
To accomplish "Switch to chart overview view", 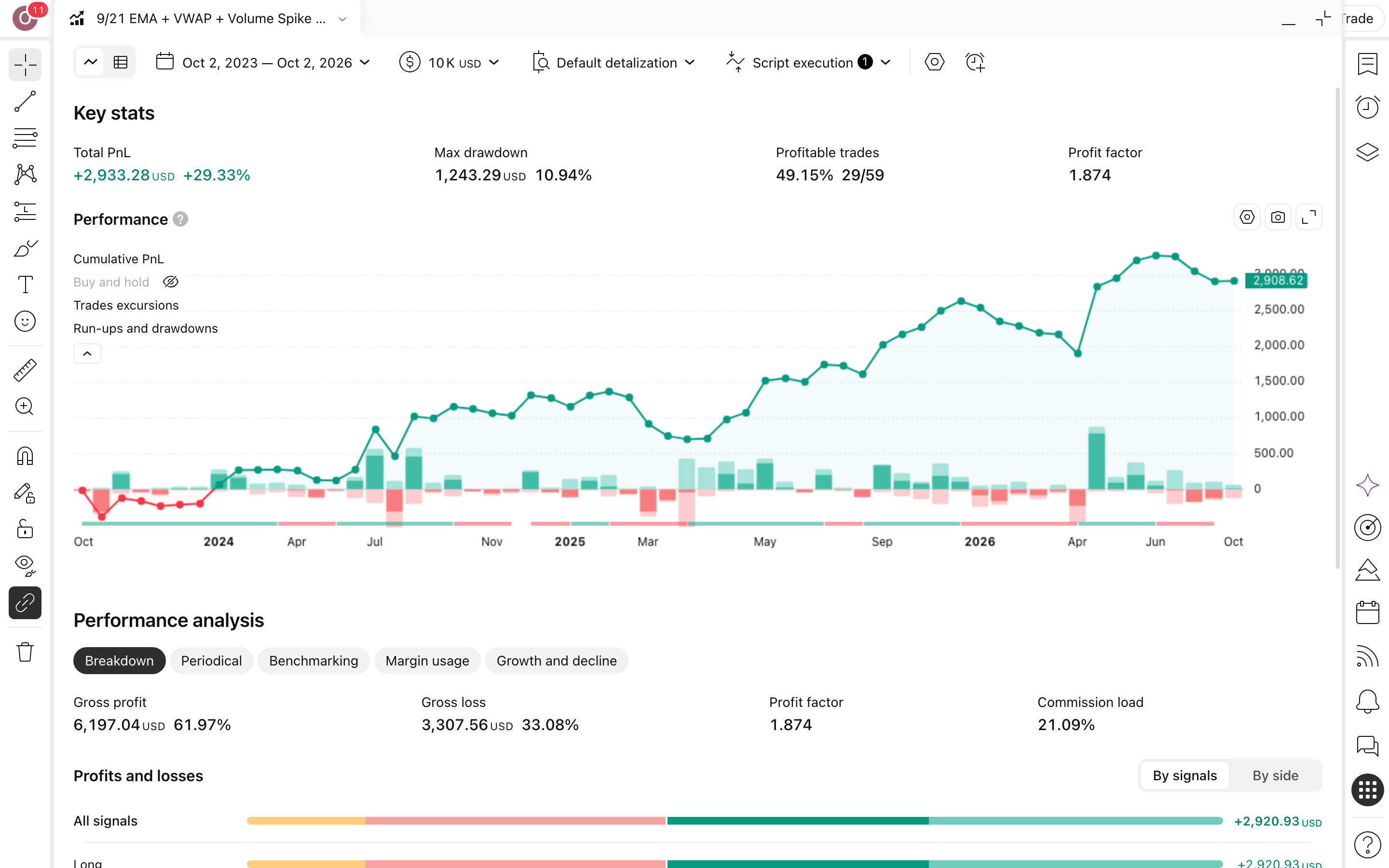I will pyautogui.click(x=91, y=62).
